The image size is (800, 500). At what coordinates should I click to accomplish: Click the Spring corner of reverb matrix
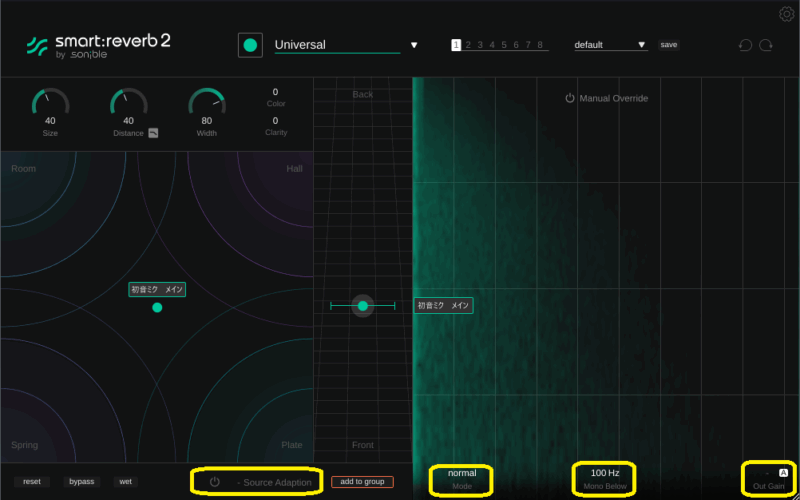[24, 445]
